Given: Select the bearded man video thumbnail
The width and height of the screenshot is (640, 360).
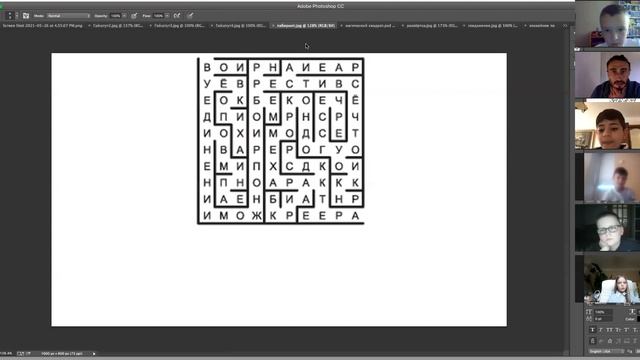Looking at the screenshot, I should click(x=607, y=75).
